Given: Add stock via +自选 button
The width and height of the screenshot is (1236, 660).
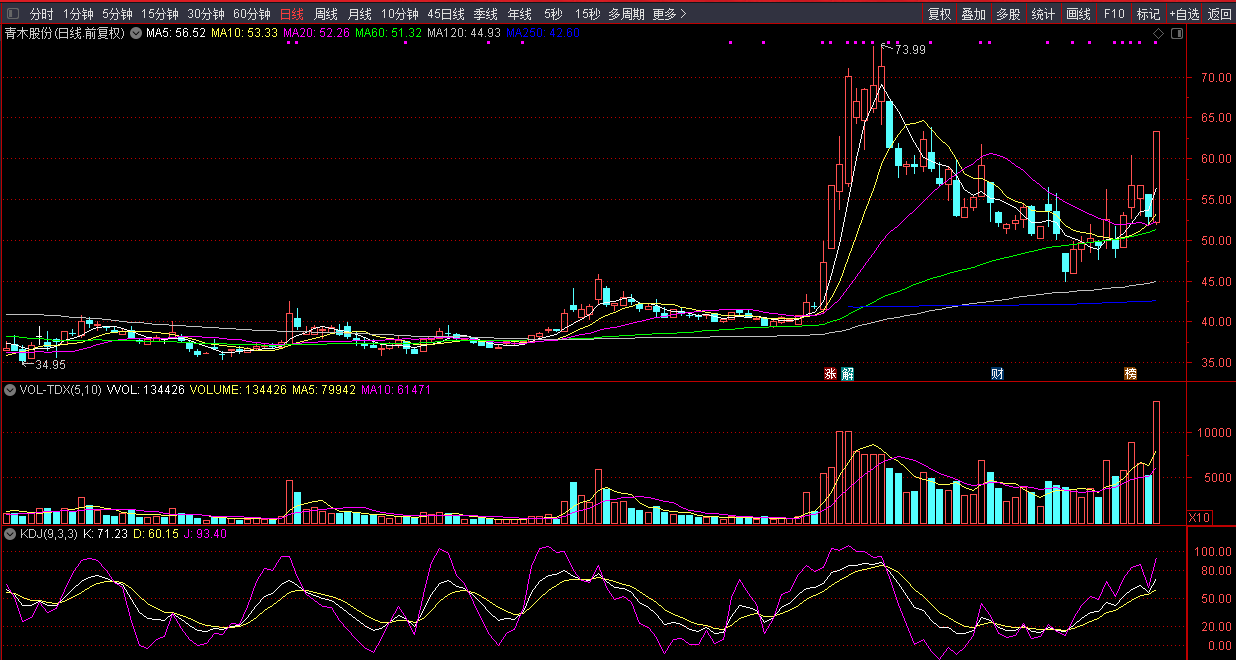Looking at the screenshot, I should point(1184,14).
